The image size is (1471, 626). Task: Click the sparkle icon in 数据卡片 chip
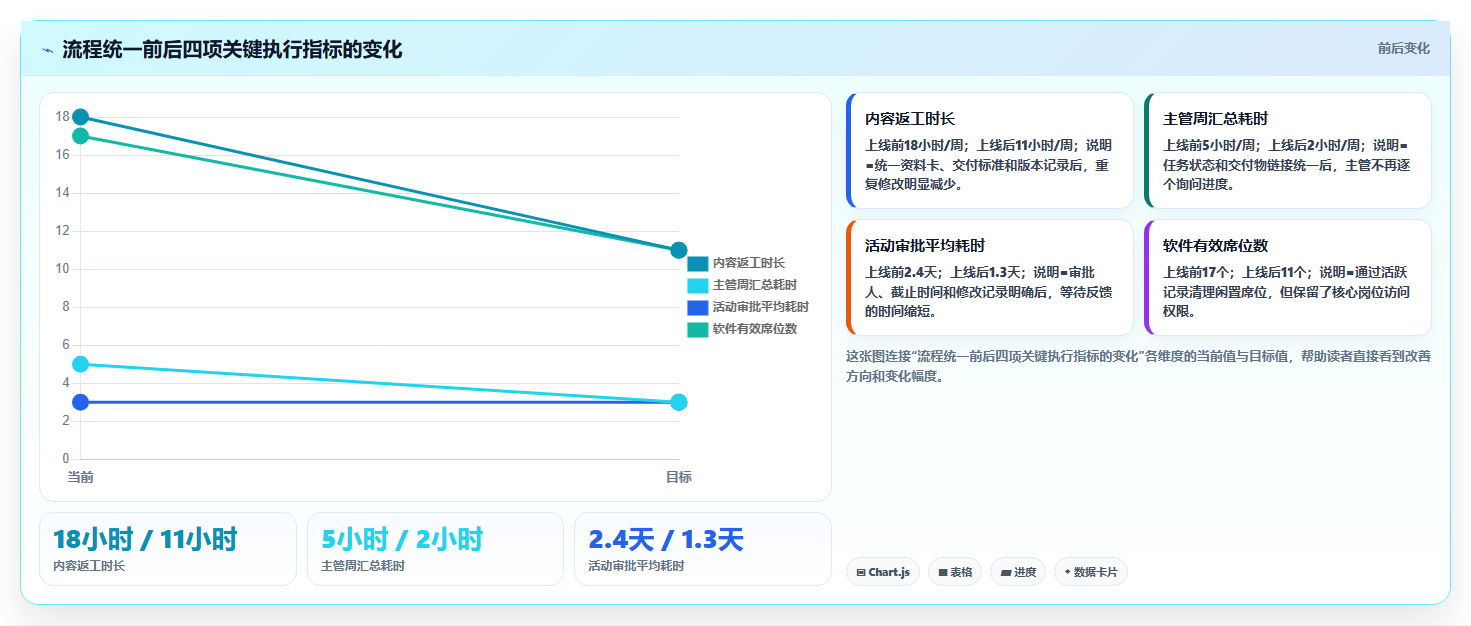(1067, 572)
